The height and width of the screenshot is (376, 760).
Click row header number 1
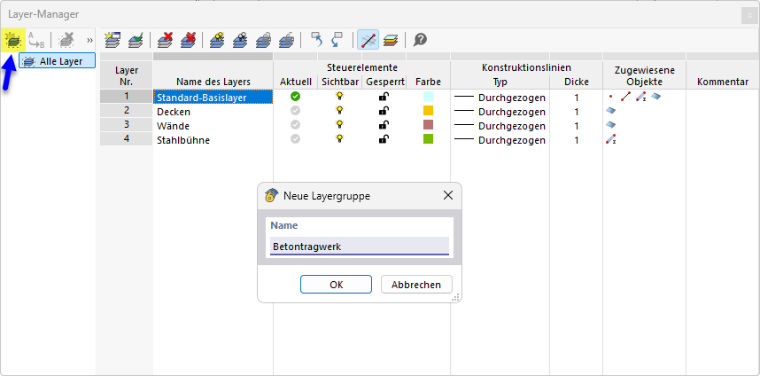pyautogui.click(x=126, y=96)
